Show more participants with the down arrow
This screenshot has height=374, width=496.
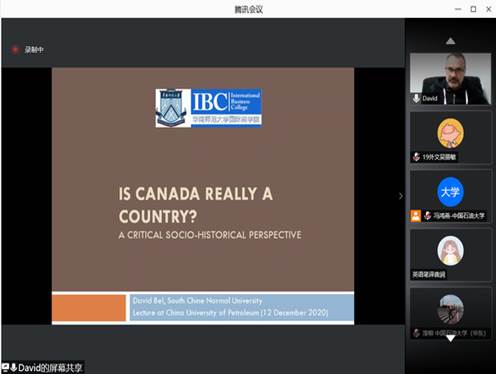(450, 338)
